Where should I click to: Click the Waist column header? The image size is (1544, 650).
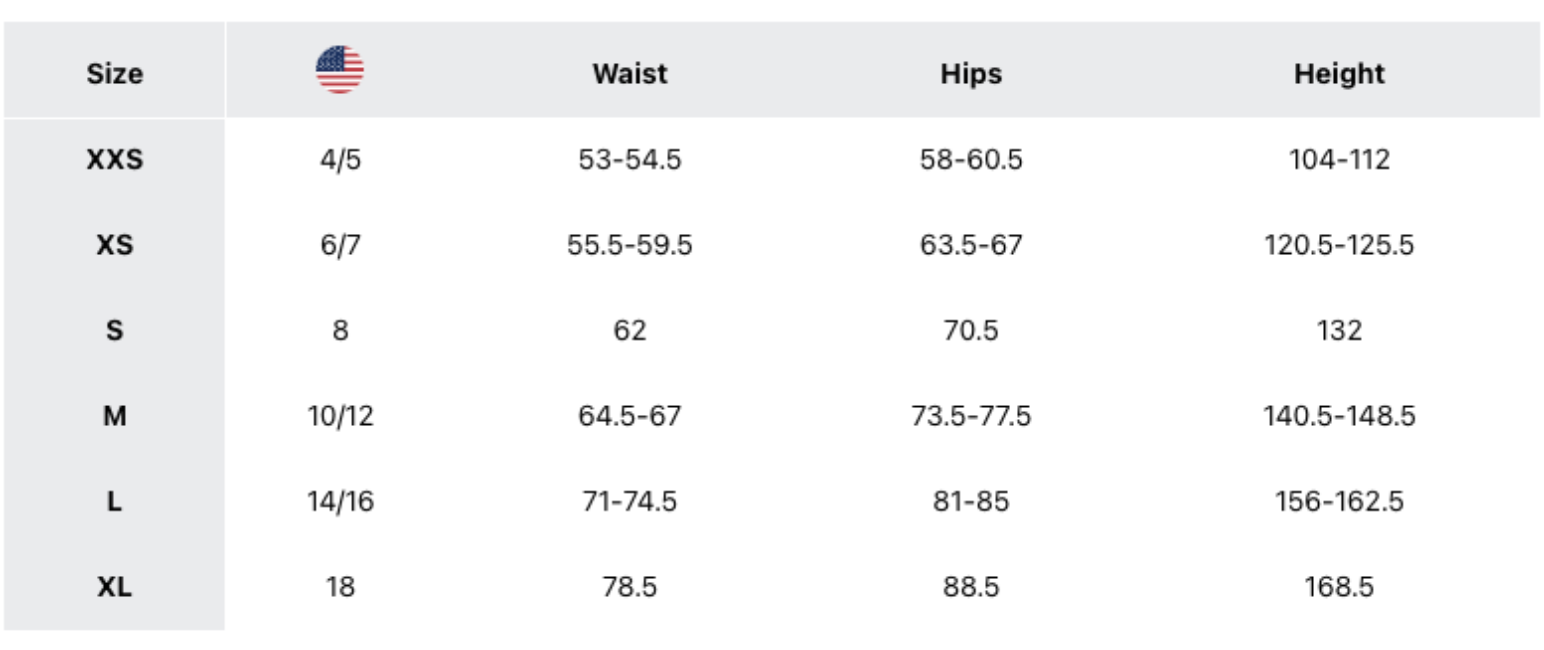(630, 74)
